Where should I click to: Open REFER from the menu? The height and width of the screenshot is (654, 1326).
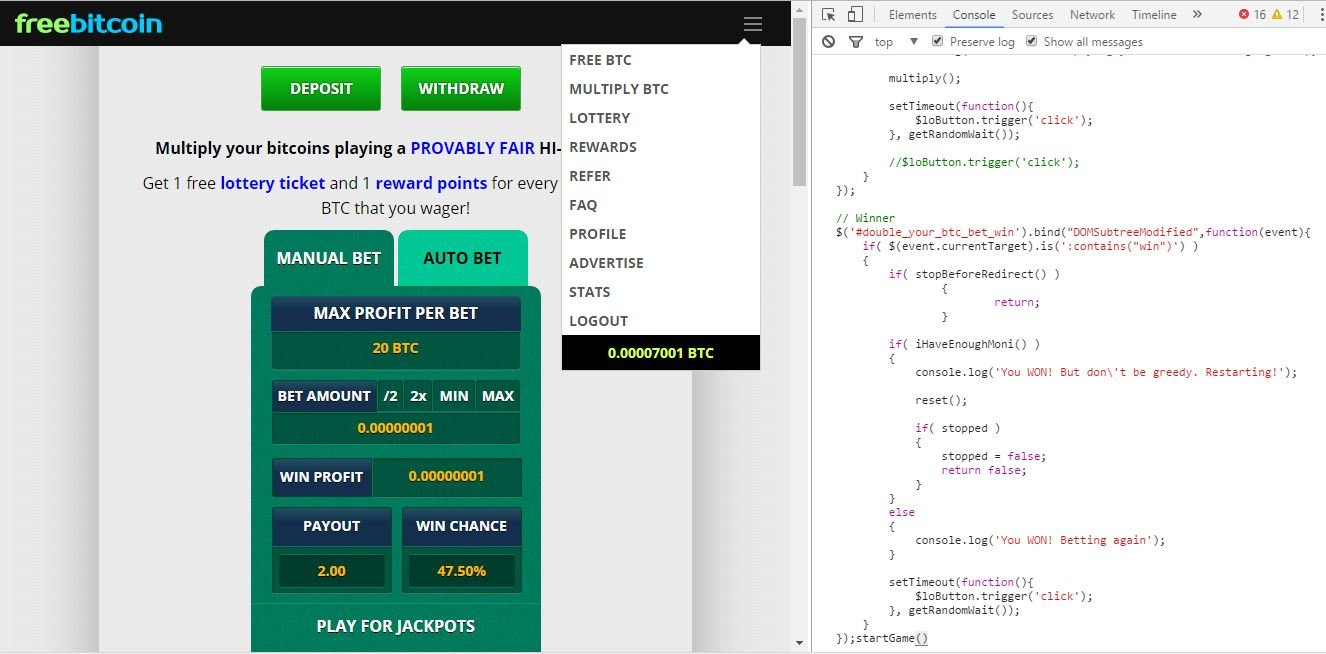[x=661, y=176]
